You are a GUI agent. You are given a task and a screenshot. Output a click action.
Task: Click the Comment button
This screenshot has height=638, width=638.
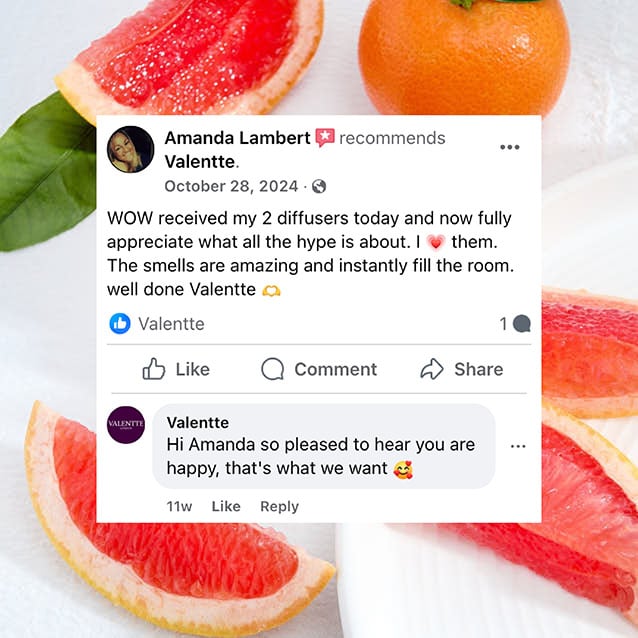coord(319,369)
